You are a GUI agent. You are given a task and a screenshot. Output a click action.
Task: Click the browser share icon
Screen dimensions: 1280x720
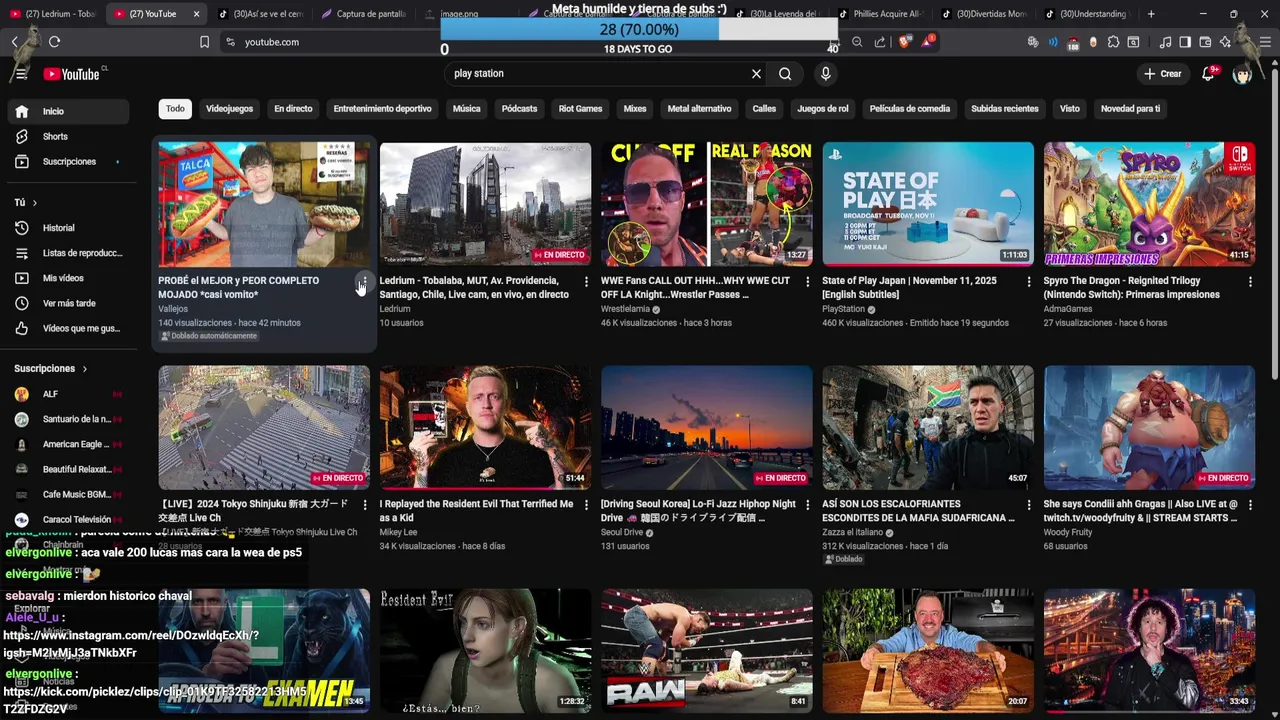click(x=880, y=42)
